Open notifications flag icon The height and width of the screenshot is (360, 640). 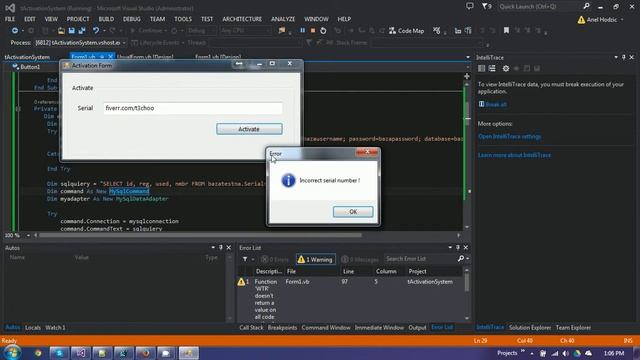pyautogui.click(x=486, y=6)
